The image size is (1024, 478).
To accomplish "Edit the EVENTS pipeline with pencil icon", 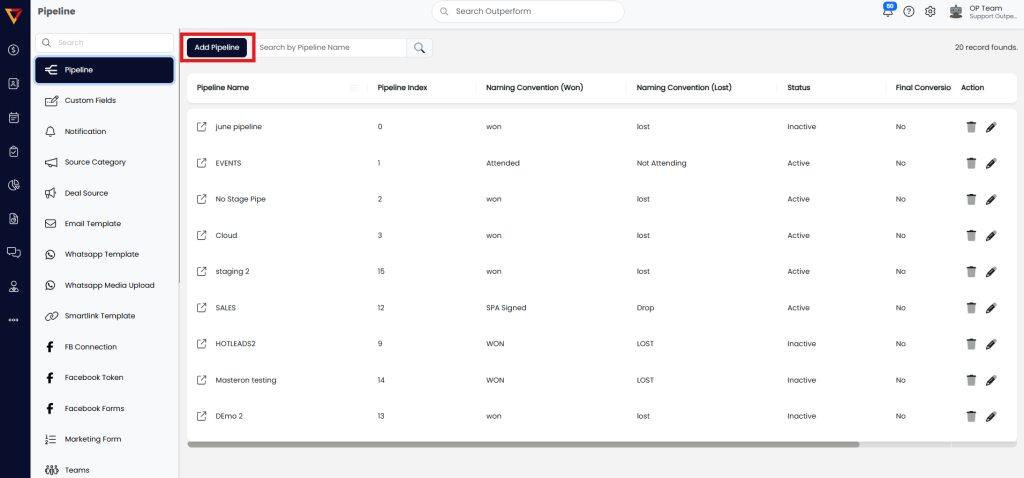I will coord(991,163).
